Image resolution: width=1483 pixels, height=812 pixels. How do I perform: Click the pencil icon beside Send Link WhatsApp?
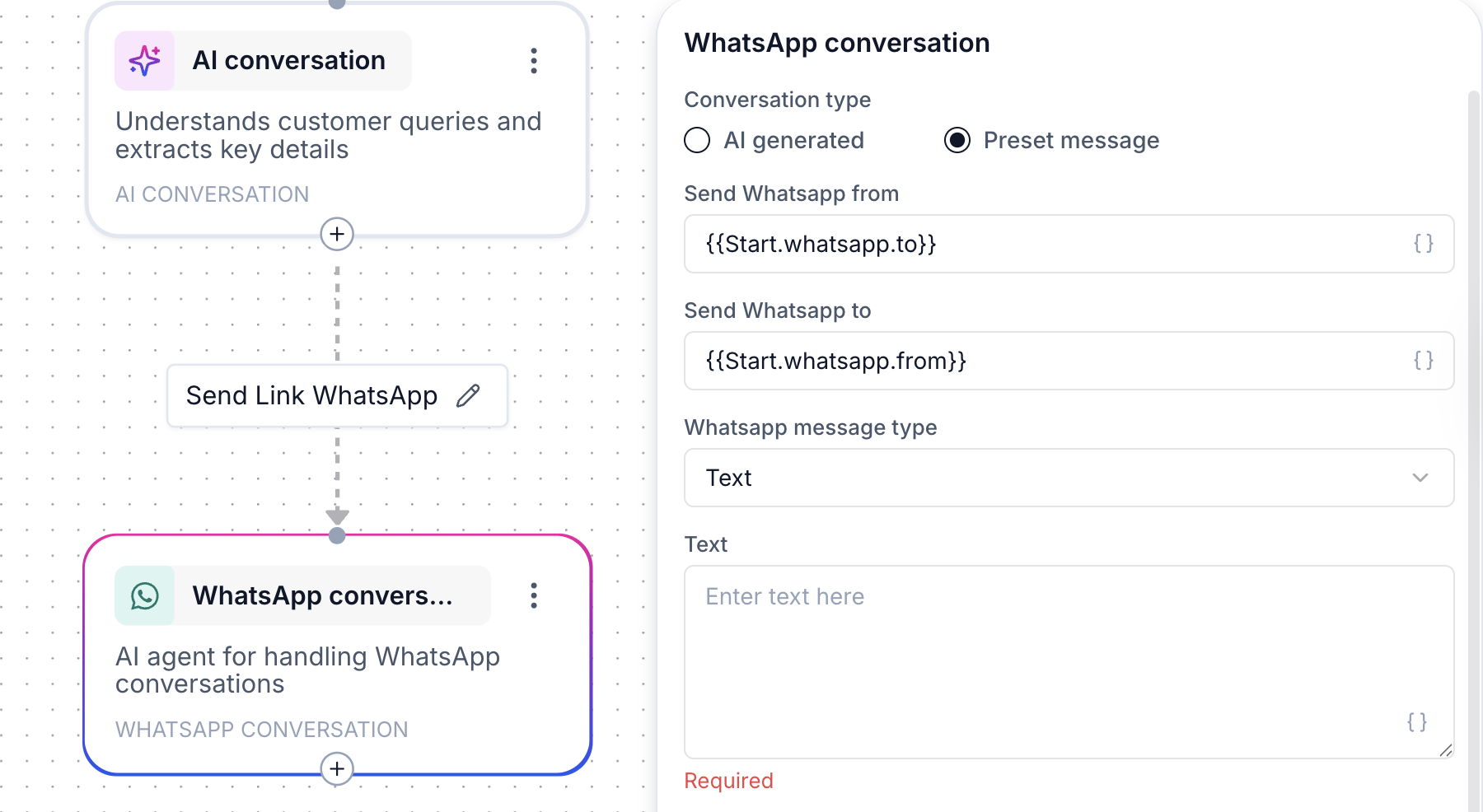click(468, 396)
